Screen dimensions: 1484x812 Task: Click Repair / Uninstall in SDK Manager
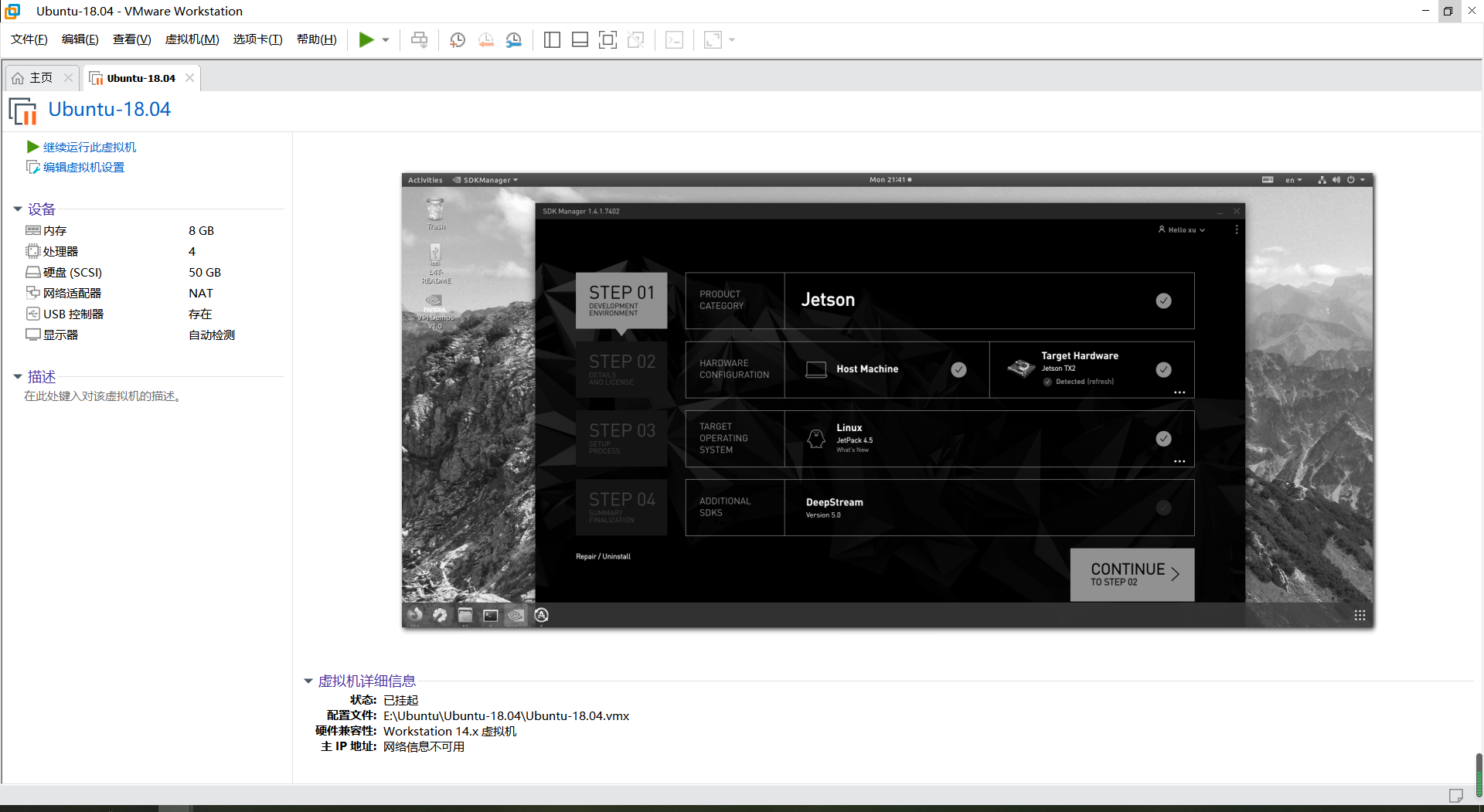(603, 556)
